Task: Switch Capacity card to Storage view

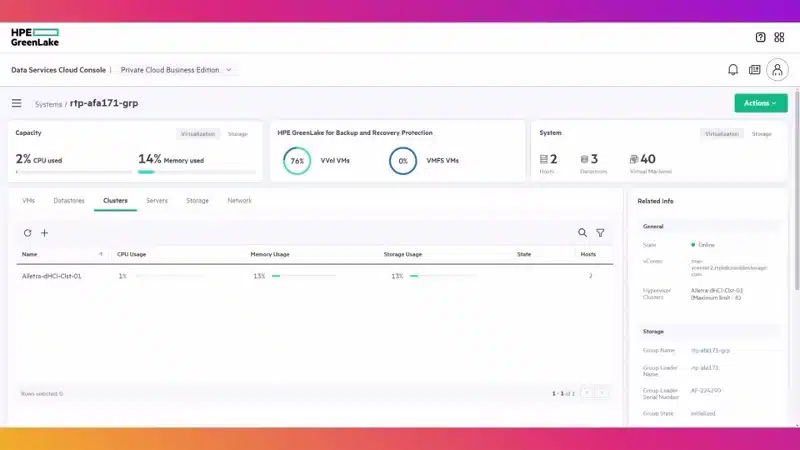Action: [x=238, y=134]
